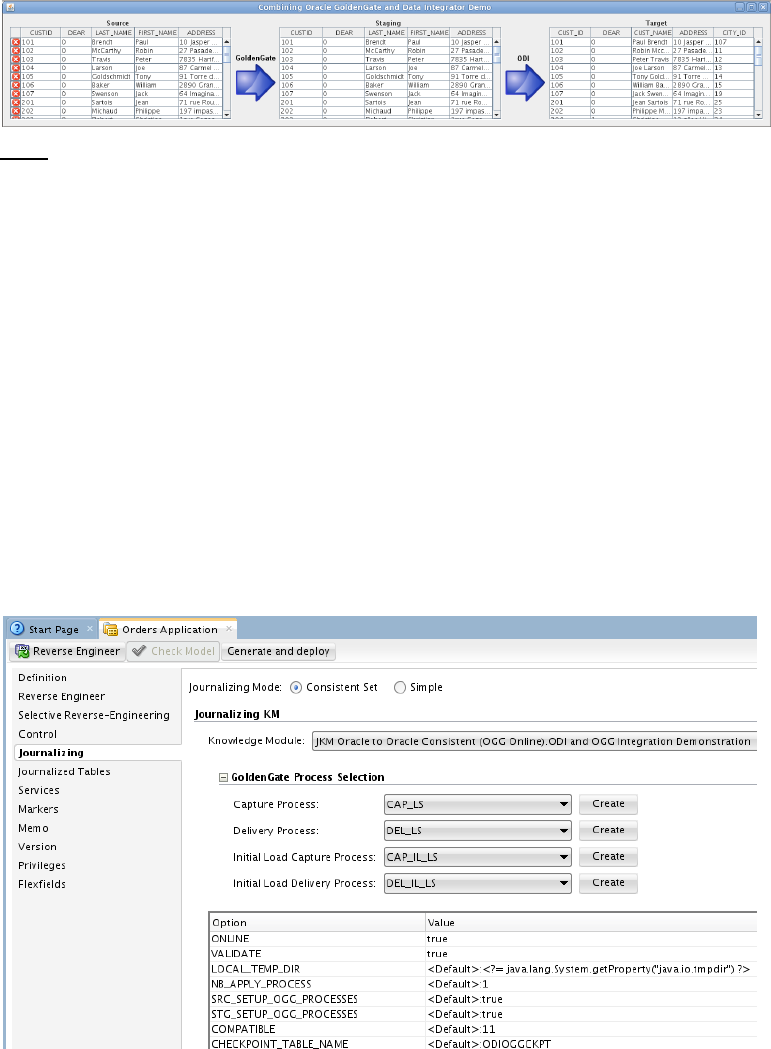
Task: Click the red delete icon for Travis row 103
Action: 16,60
